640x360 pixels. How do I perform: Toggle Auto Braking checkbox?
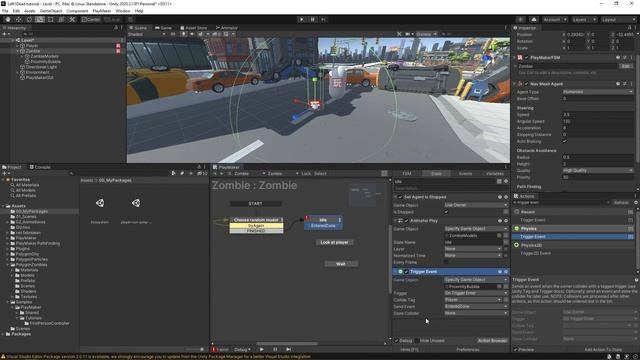(564, 141)
